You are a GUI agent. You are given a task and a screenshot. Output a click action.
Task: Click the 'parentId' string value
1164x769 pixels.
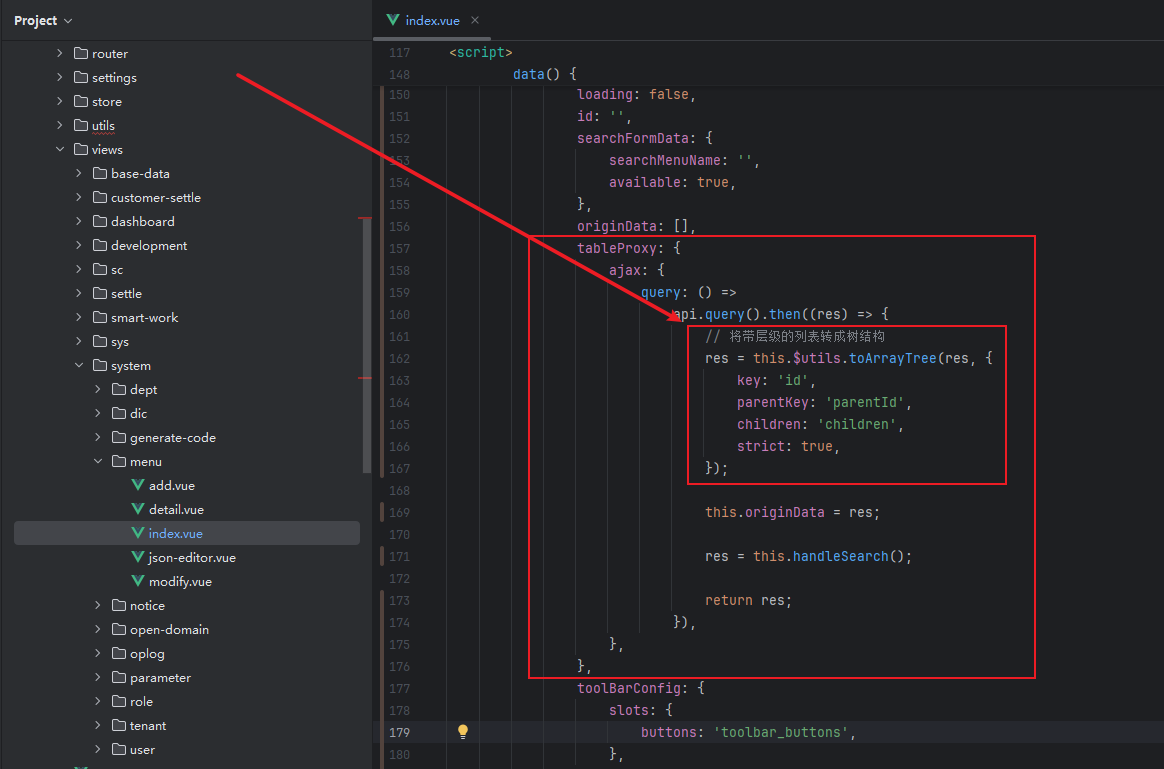[x=865, y=402]
